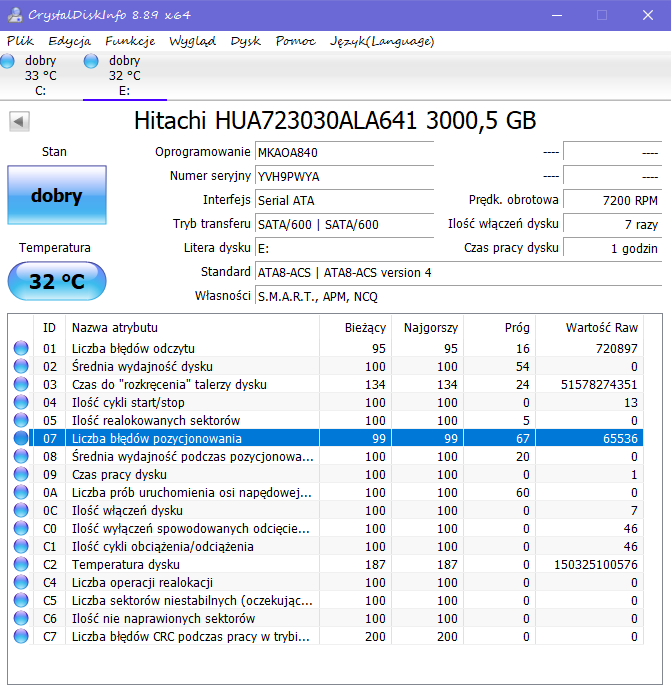The image size is (671, 689).
Task: Open the Pomoc menu
Action: click(295, 41)
